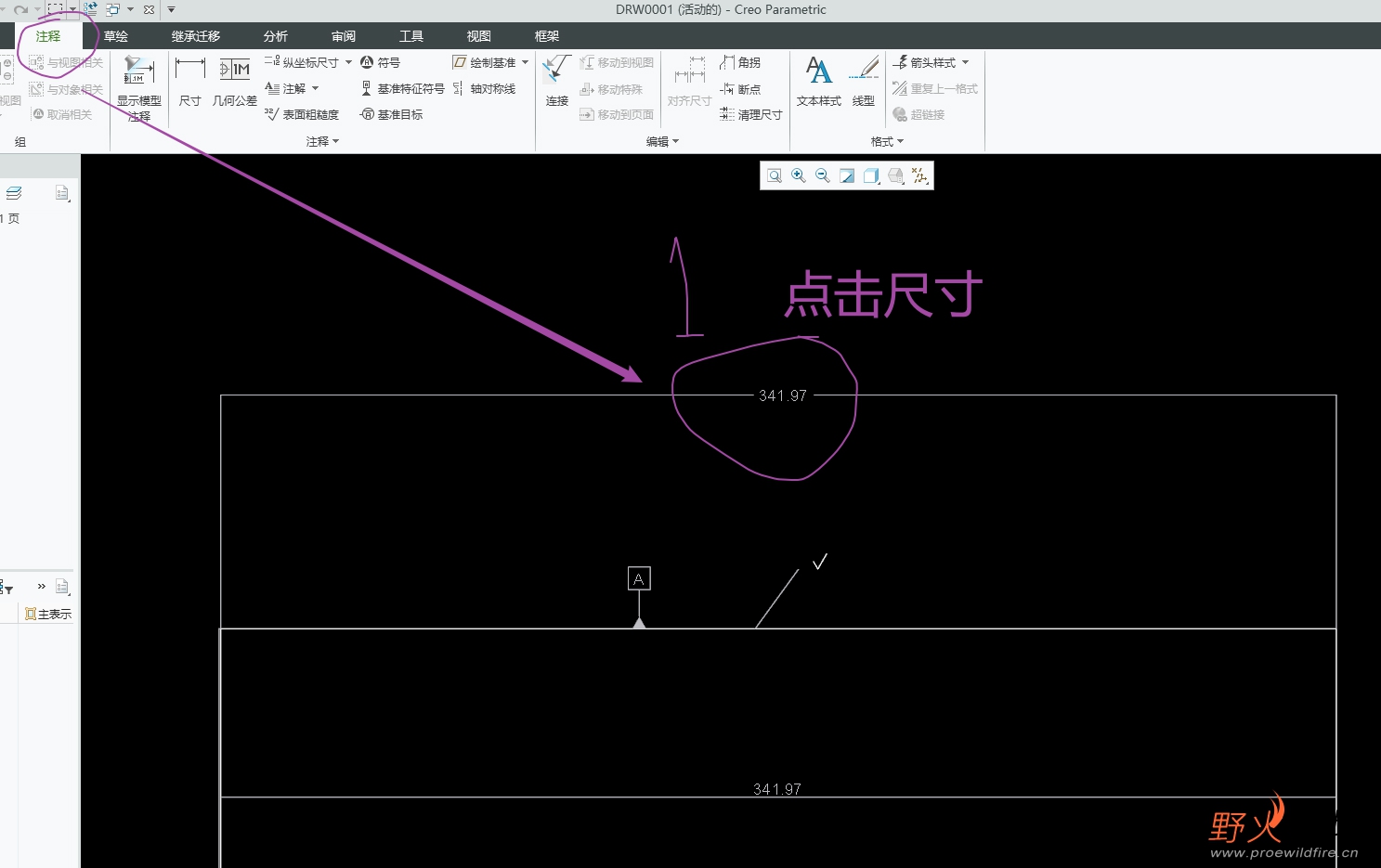Expand 箭头样式 arrow style dropdown
The width and height of the screenshot is (1381, 868).
(966, 62)
